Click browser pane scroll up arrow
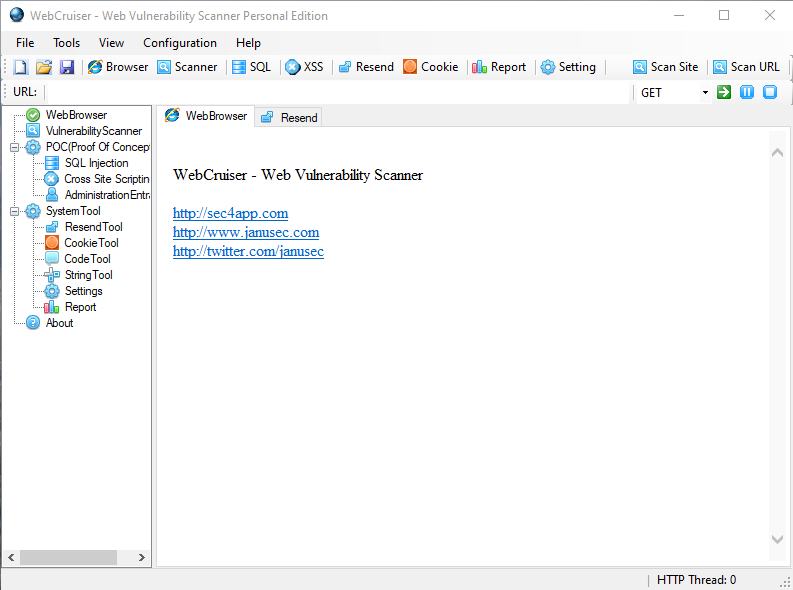Image resolution: width=793 pixels, height=590 pixels. tap(777, 152)
